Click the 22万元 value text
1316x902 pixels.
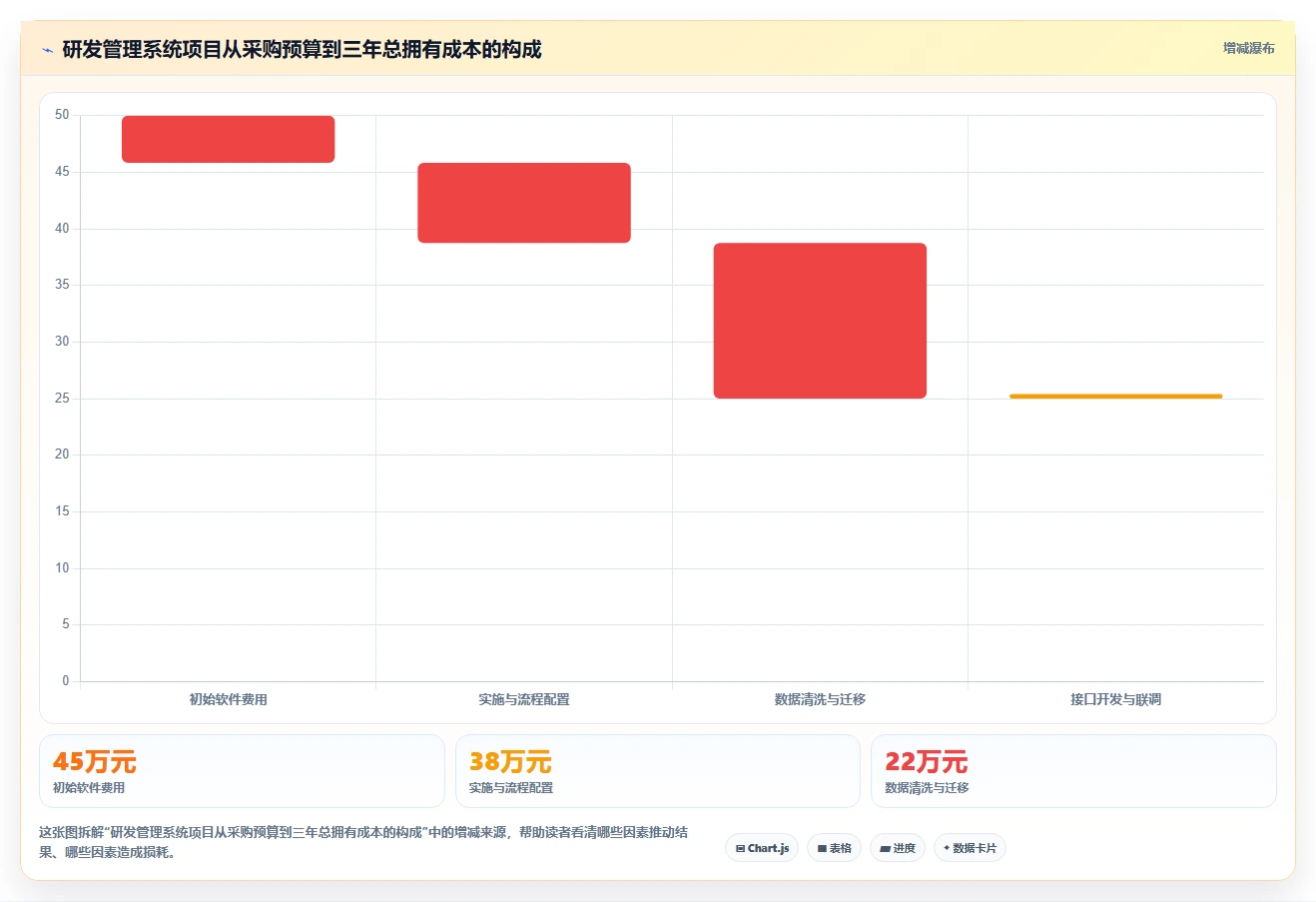[x=926, y=762]
